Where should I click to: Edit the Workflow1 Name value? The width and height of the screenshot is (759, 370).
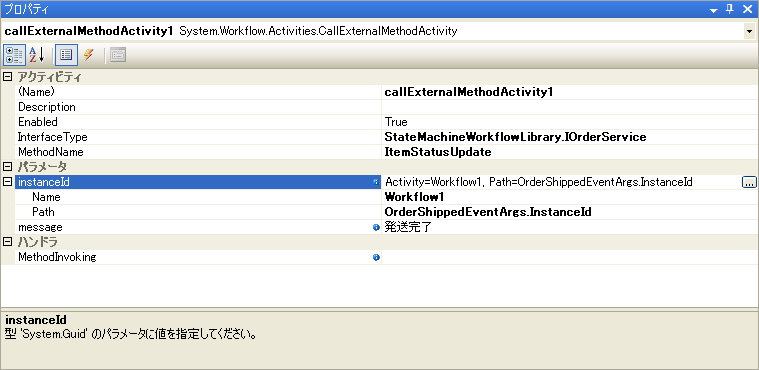click(414, 197)
